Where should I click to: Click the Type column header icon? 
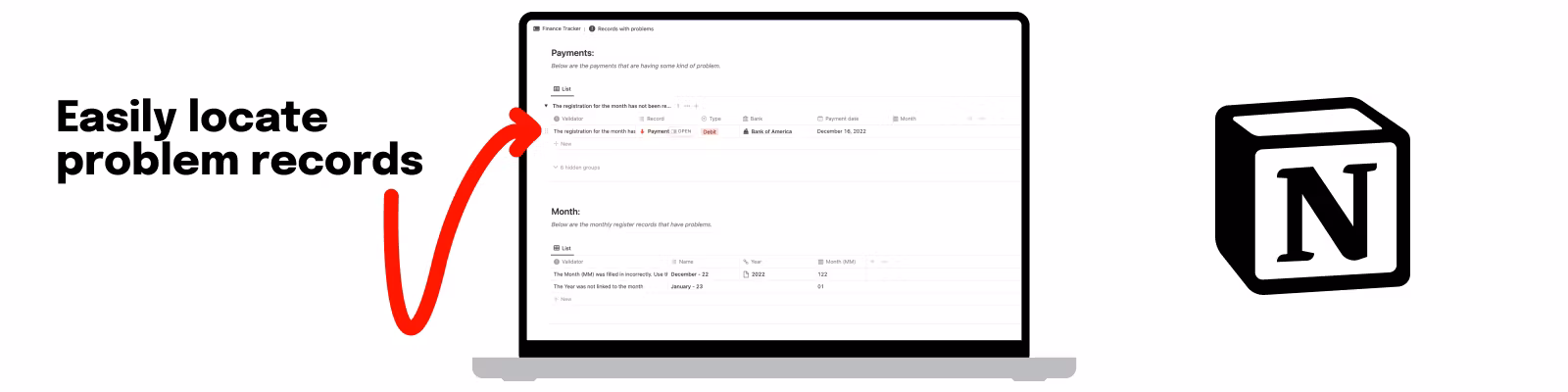point(704,119)
